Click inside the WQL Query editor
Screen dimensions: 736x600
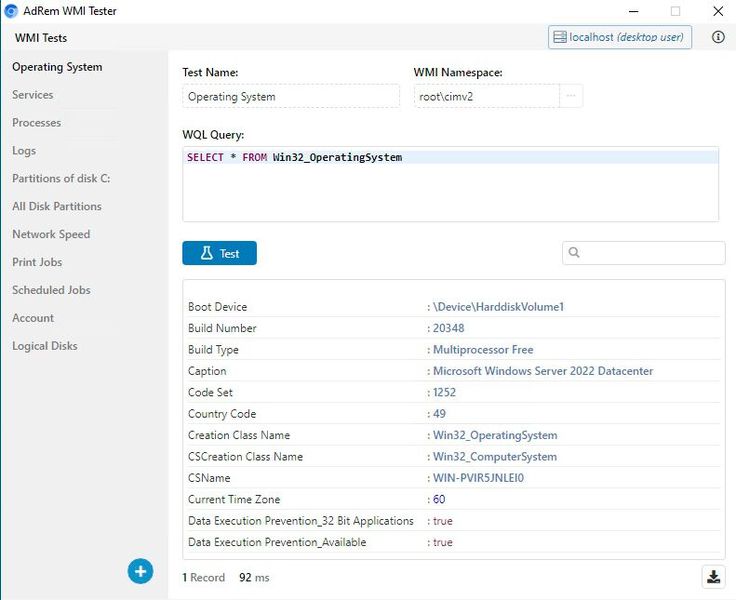pyautogui.click(x=450, y=190)
